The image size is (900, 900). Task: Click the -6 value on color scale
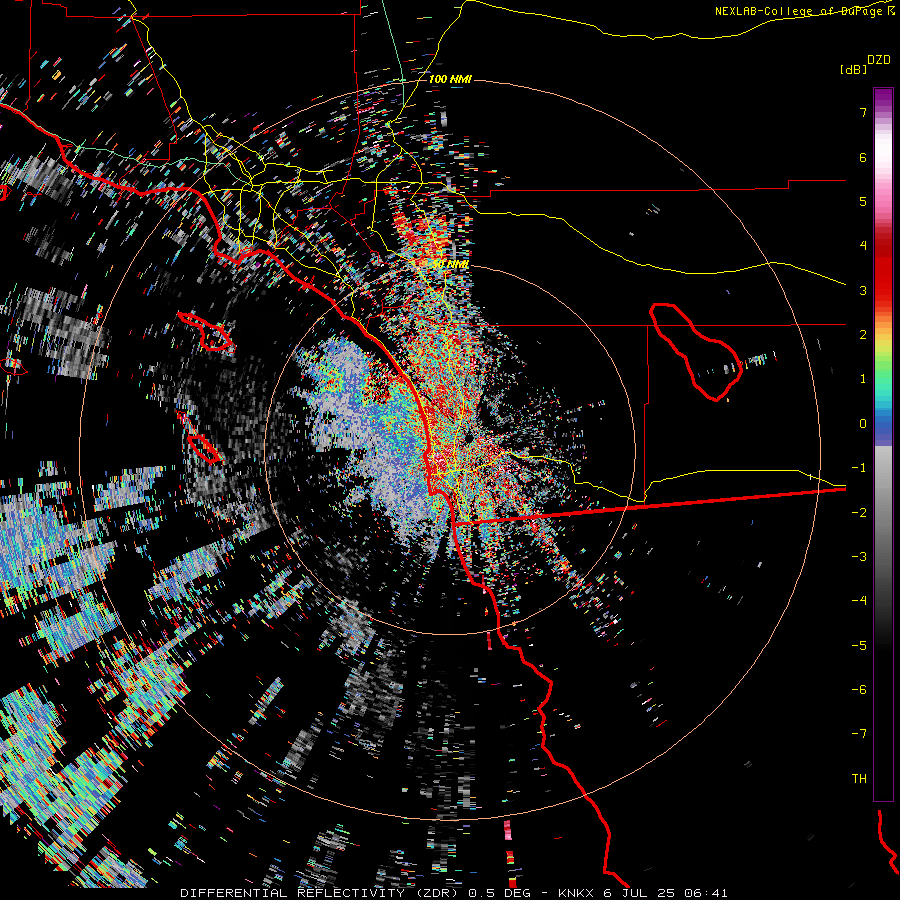click(x=859, y=690)
